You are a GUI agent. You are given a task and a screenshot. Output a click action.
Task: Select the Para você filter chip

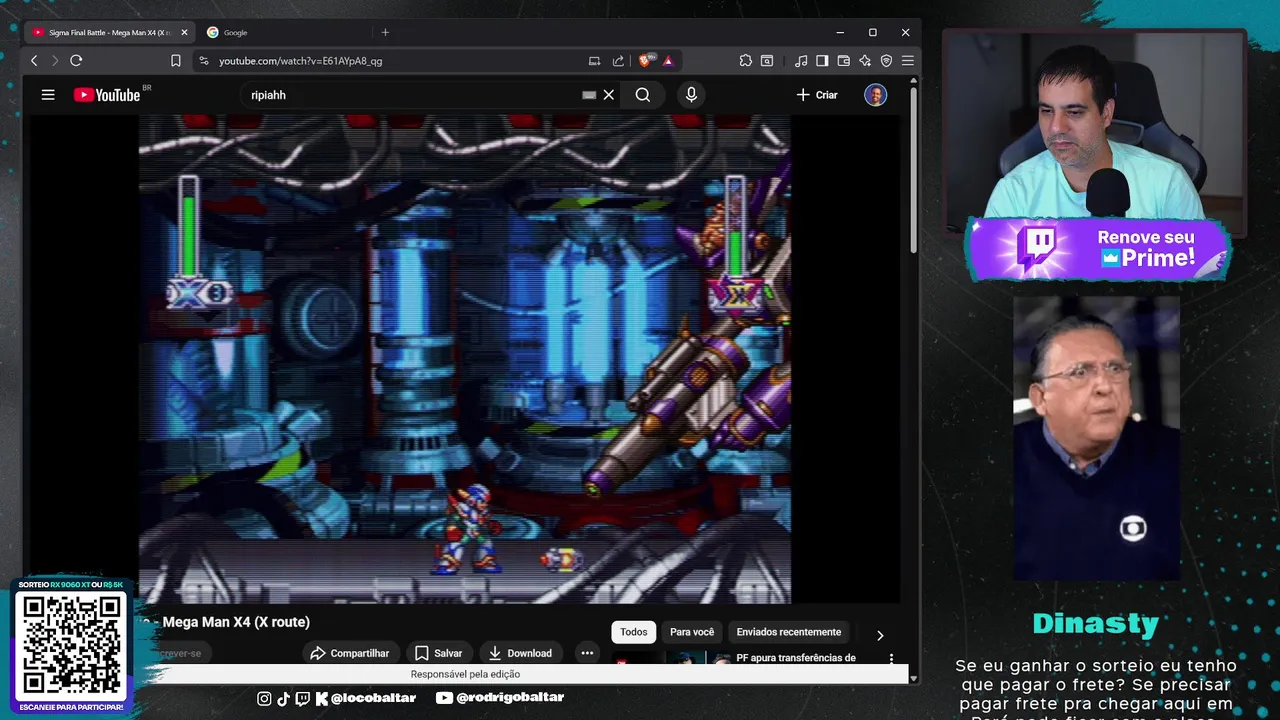click(692, 632)
